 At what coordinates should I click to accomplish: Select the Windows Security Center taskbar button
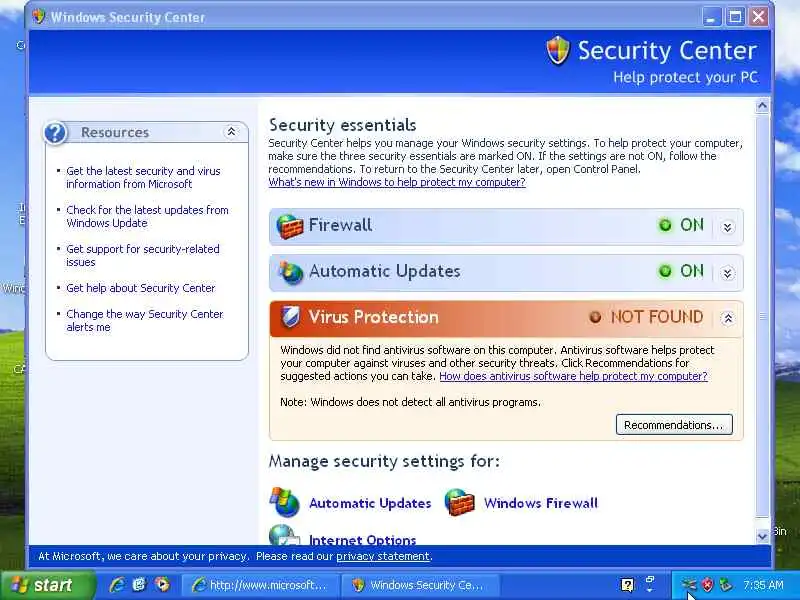click(x=419, y=585)
